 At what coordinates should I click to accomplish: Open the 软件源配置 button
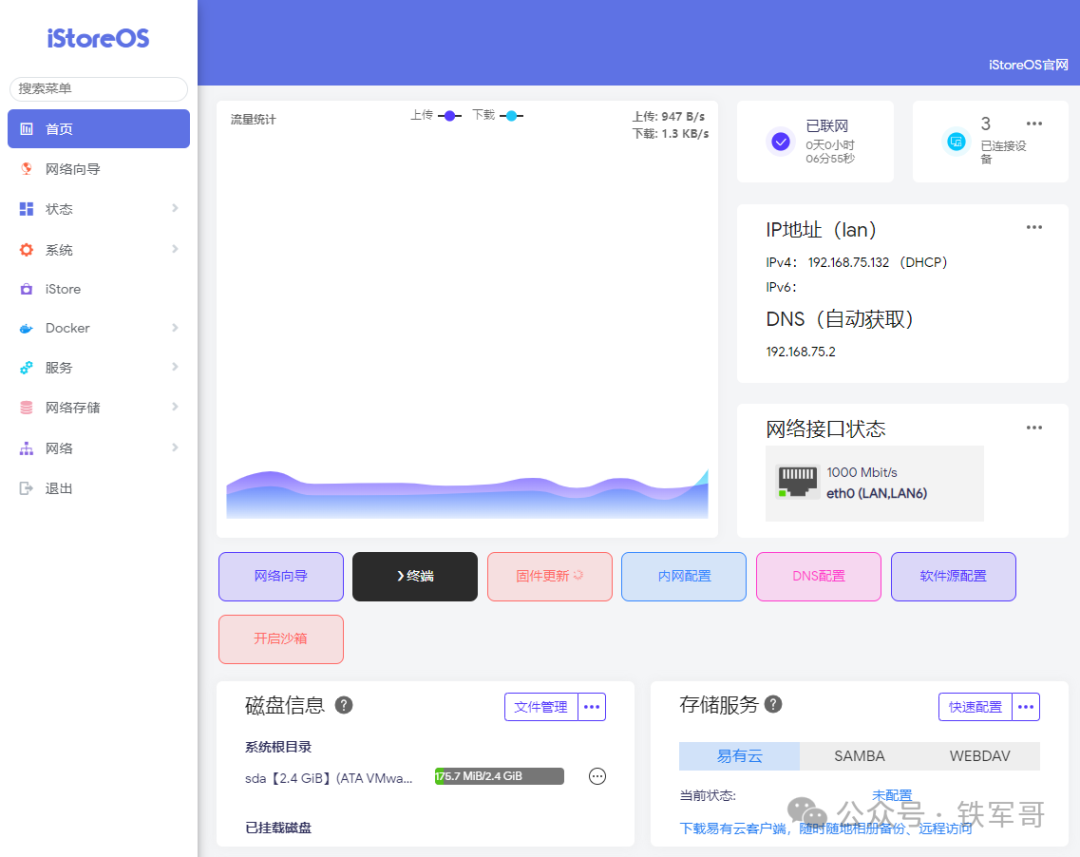click(953, 577)
